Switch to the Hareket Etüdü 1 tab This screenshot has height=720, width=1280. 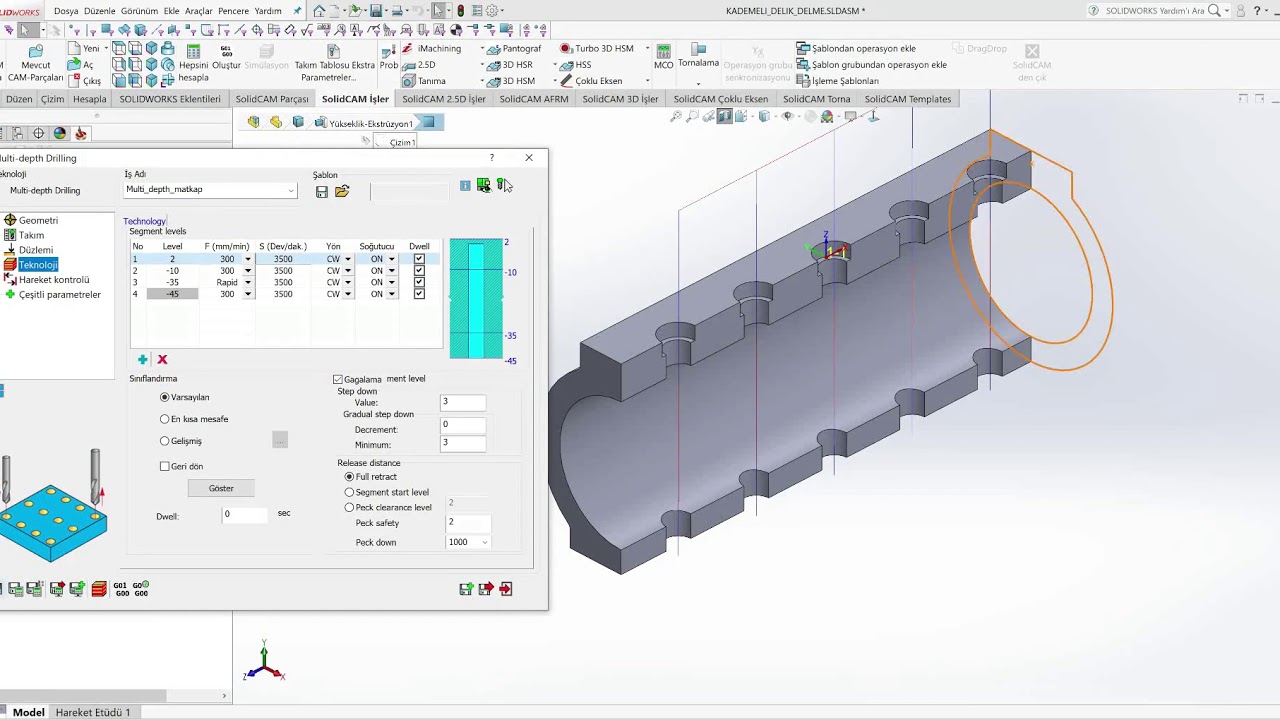point(93,712)
